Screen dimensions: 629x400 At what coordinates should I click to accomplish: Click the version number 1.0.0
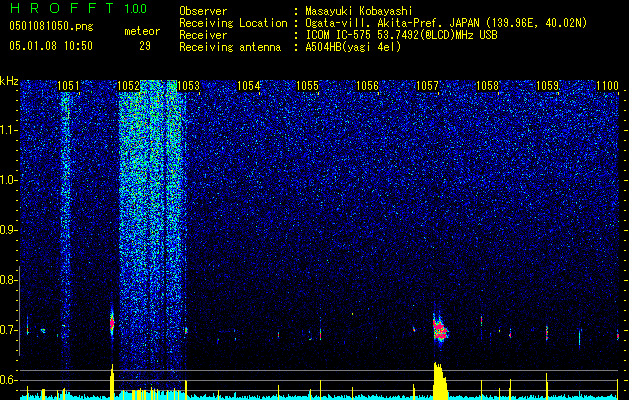pyautogui.click(x=135, y=8)
